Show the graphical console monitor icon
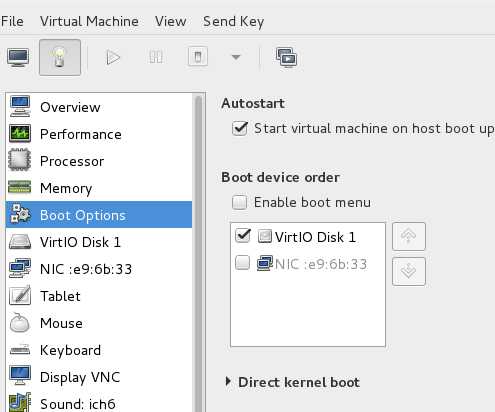The height and width of the screenshot is (412, 495). pyautogui.click(x=18, y=57)
